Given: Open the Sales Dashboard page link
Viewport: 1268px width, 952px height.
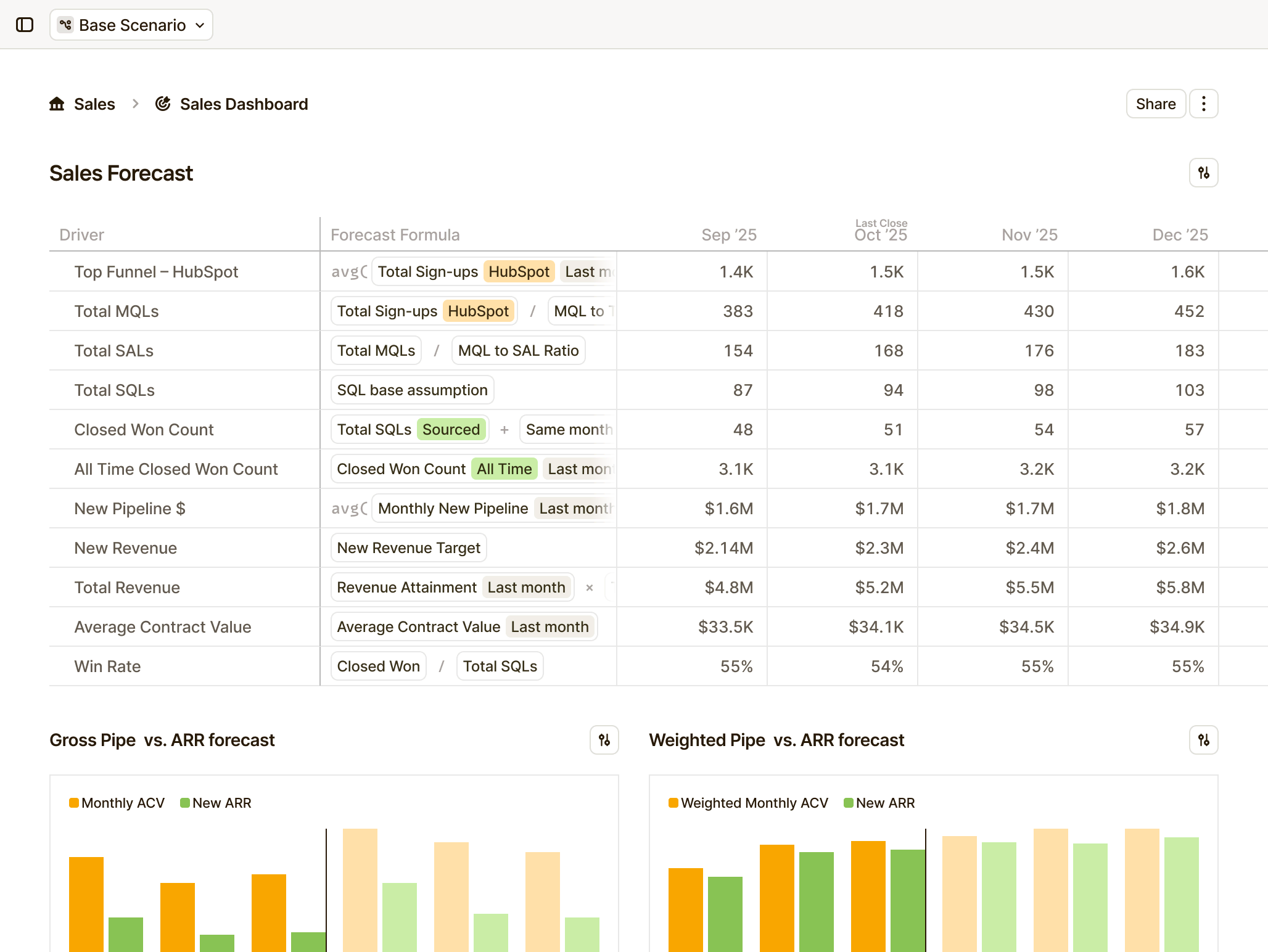Looking at the screenshot, I should [243, 104].
